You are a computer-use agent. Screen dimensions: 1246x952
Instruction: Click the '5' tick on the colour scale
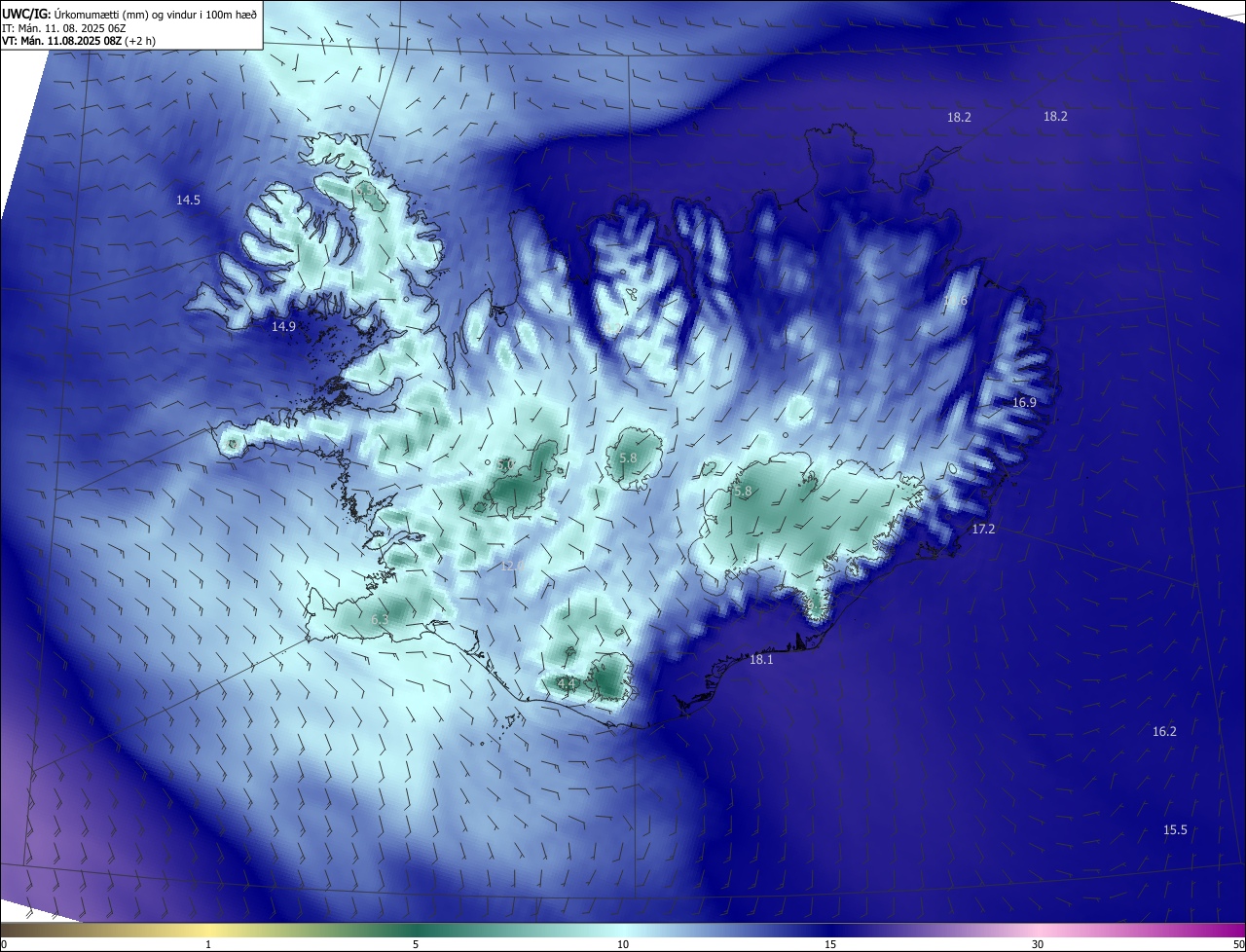[x=416, y=944]
